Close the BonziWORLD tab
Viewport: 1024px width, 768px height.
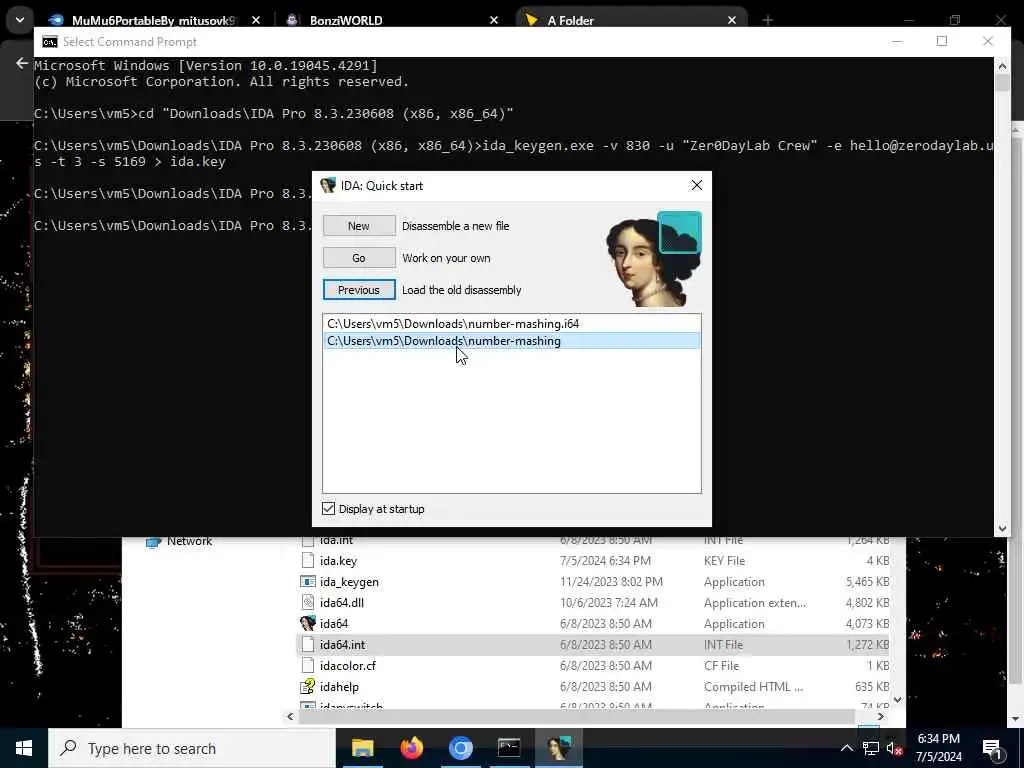[494, 20]
